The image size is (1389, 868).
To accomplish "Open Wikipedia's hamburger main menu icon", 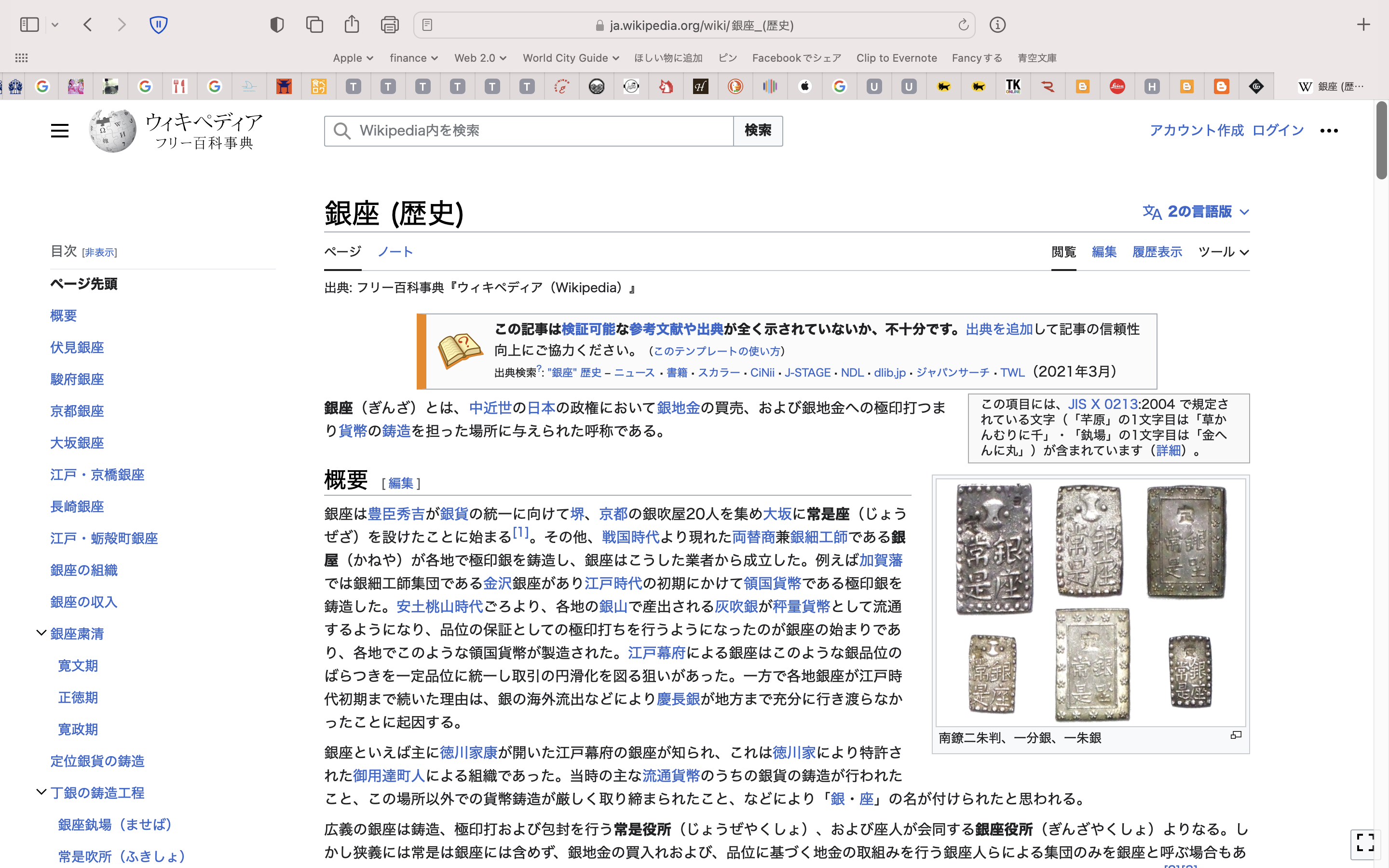I will 60,131.
